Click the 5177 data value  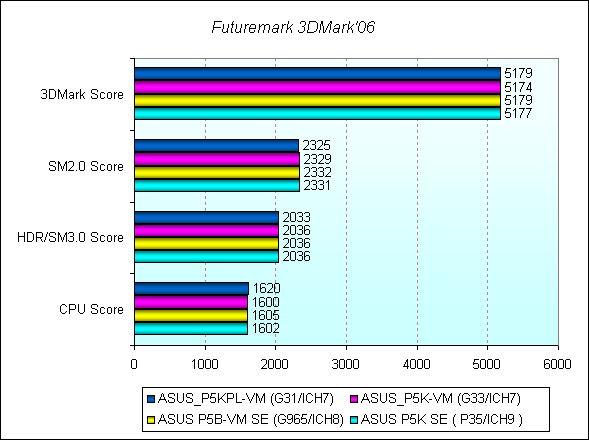518,113
